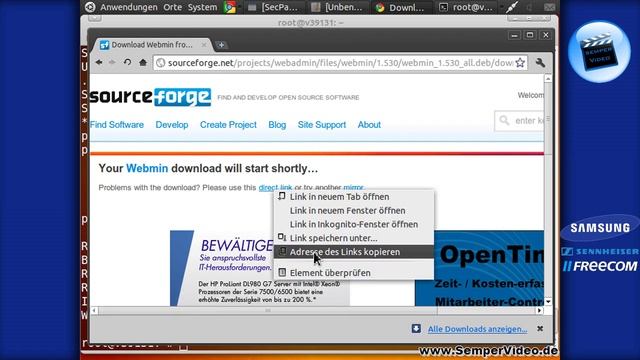Switch to the Download Webmin browser tab
The height and width of the screenshot is (360, 640).
point(152,45)
